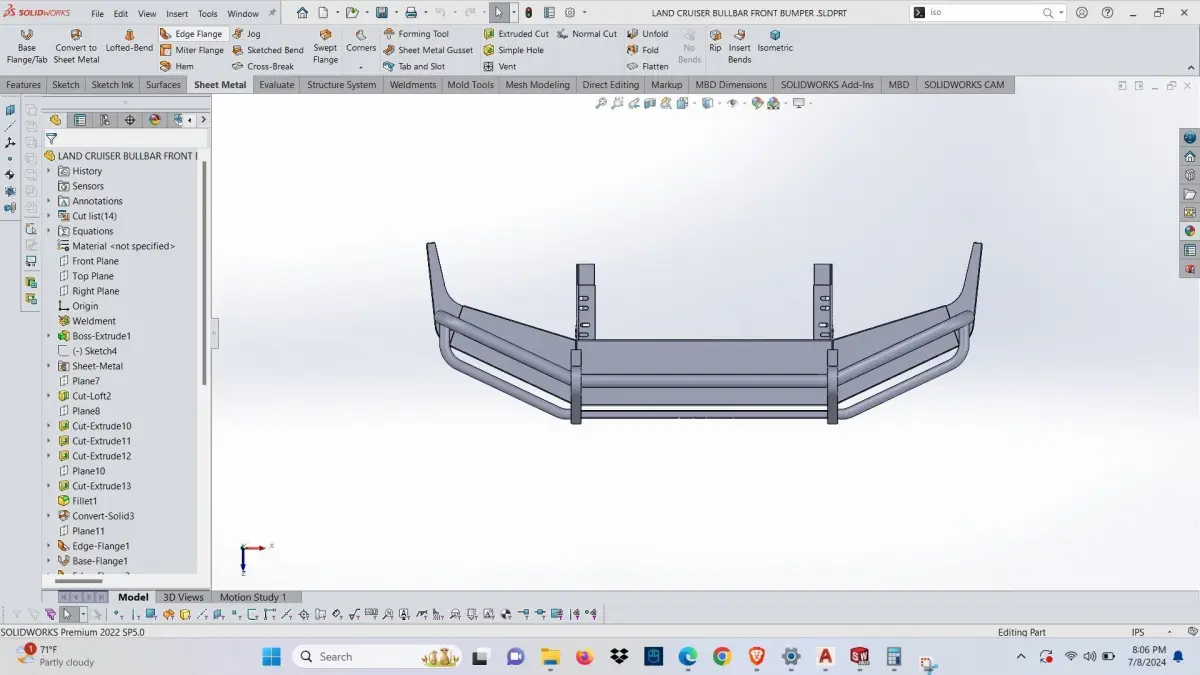Open the Help question mark icon
Viewport: 1200px width, 675px height.
click(1107, 13)
